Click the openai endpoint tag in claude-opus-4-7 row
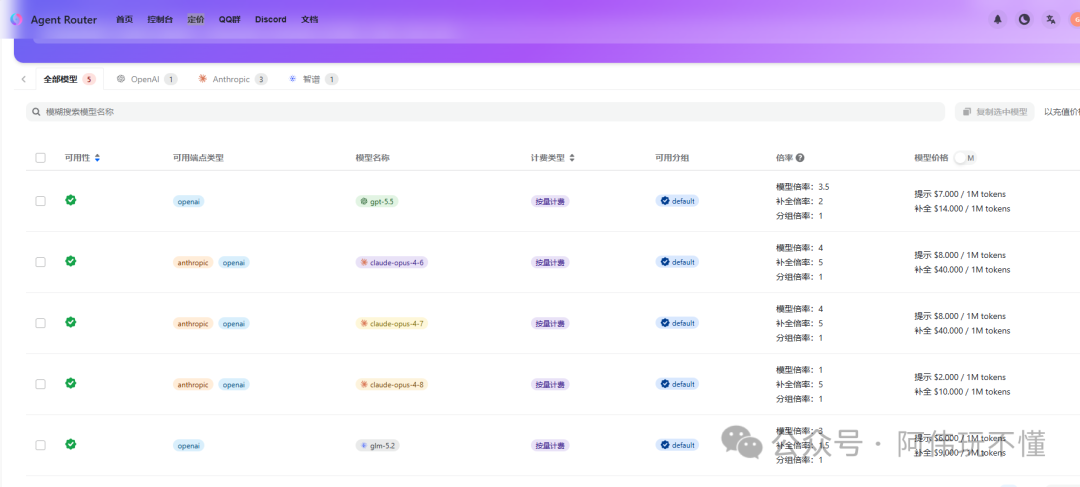This screenshot has width=1080, height=487. coord(234,323)
